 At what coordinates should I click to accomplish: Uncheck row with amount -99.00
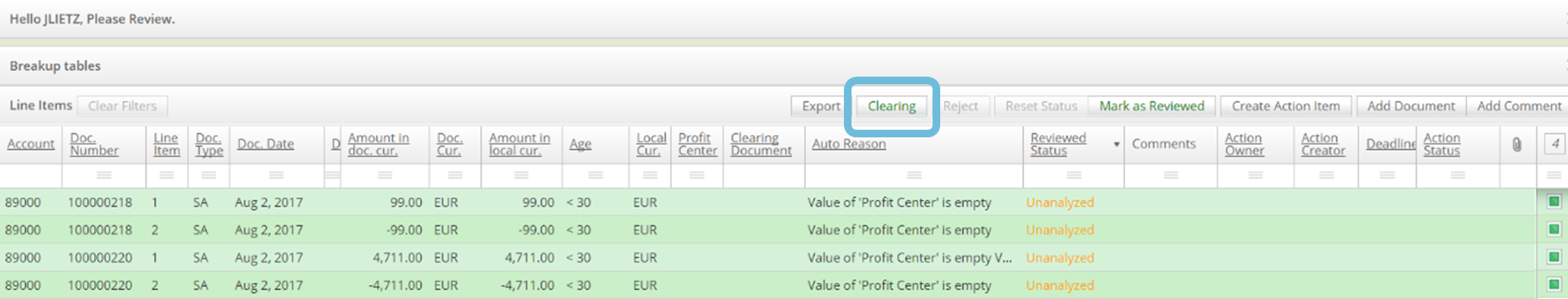[x=1554, y=229]
